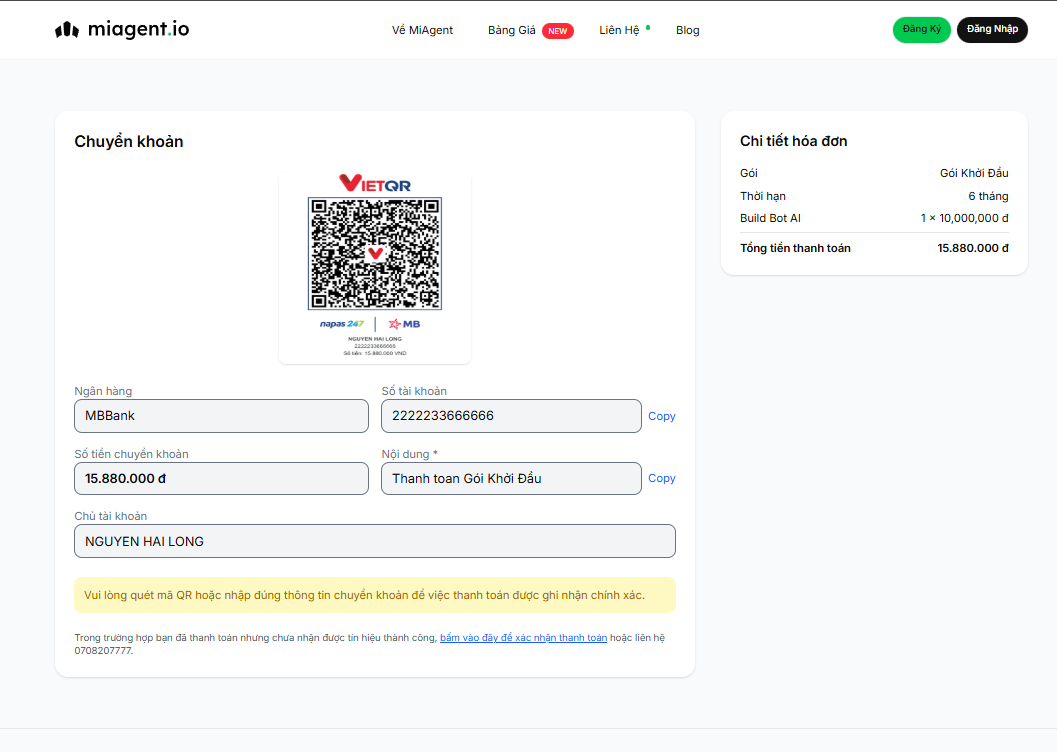Open the Về MiAgent menu item
1057x752 pixels.
422,30
